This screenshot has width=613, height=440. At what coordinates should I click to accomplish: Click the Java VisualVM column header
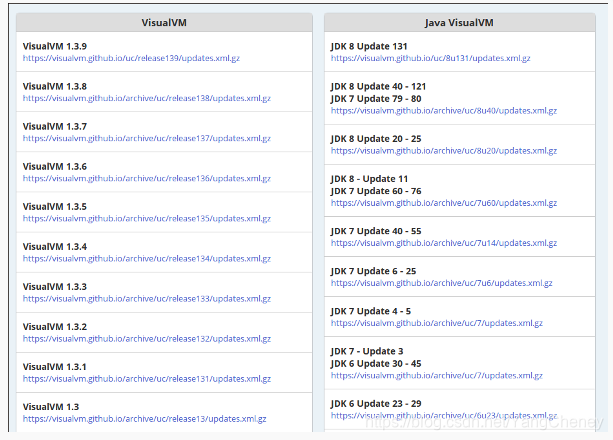click(459, 23)
